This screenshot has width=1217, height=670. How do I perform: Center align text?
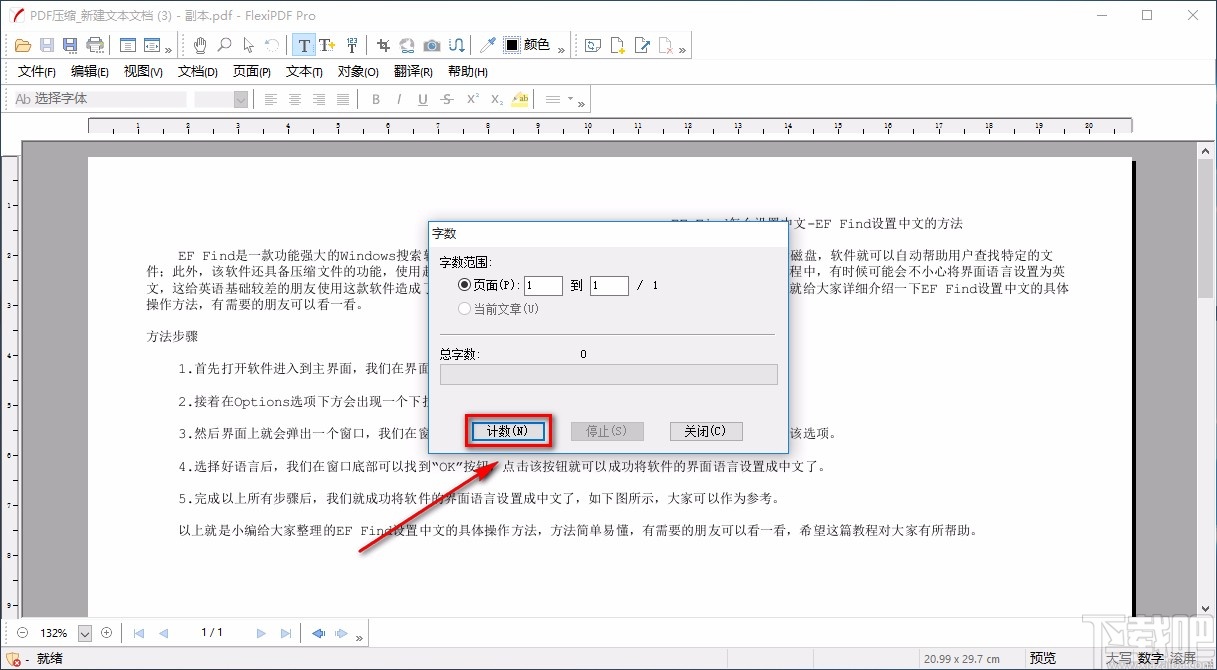pyautogui.click(x=295, y=99)
